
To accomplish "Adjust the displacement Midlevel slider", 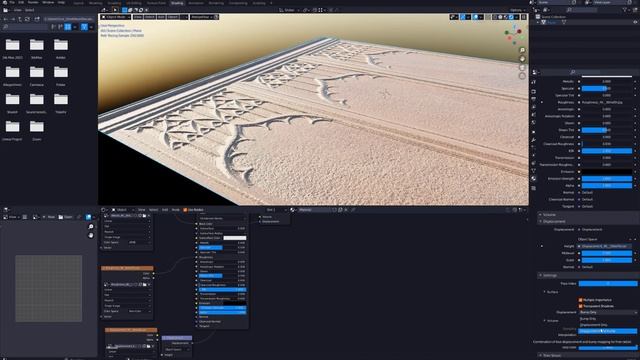I will click(607, 253).
